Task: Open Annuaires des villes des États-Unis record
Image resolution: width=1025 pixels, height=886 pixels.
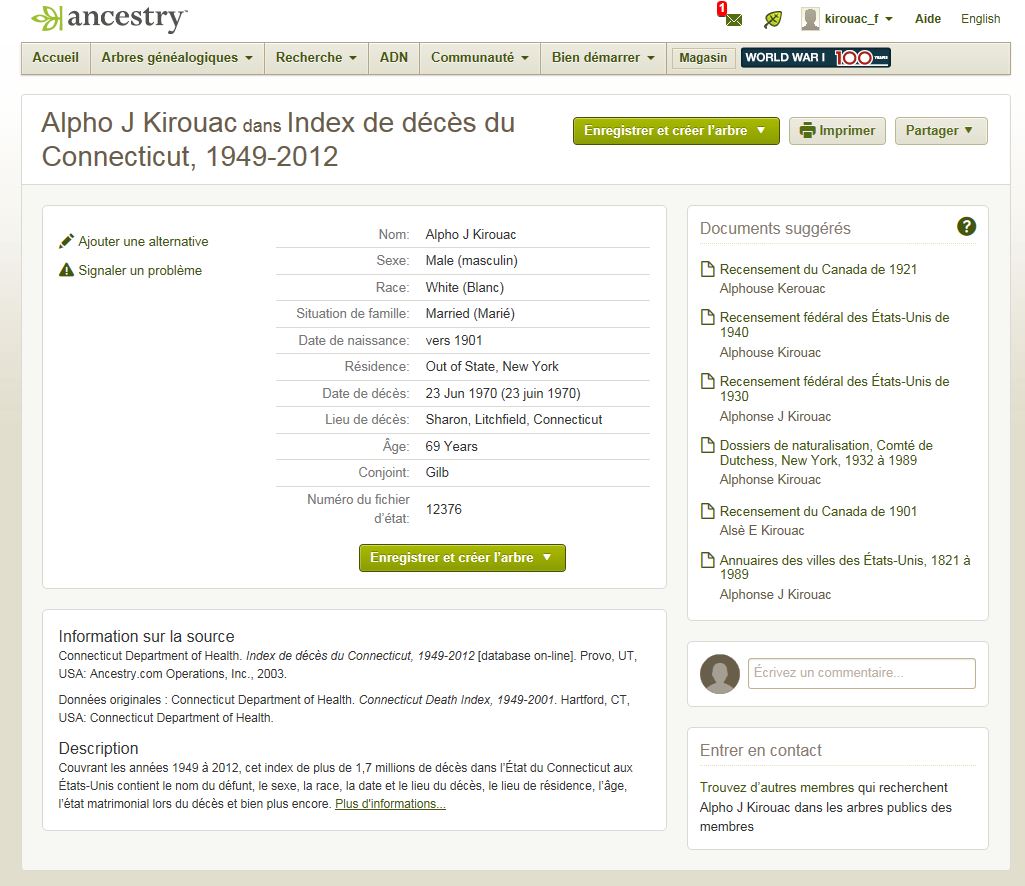Action: [845, 567]
